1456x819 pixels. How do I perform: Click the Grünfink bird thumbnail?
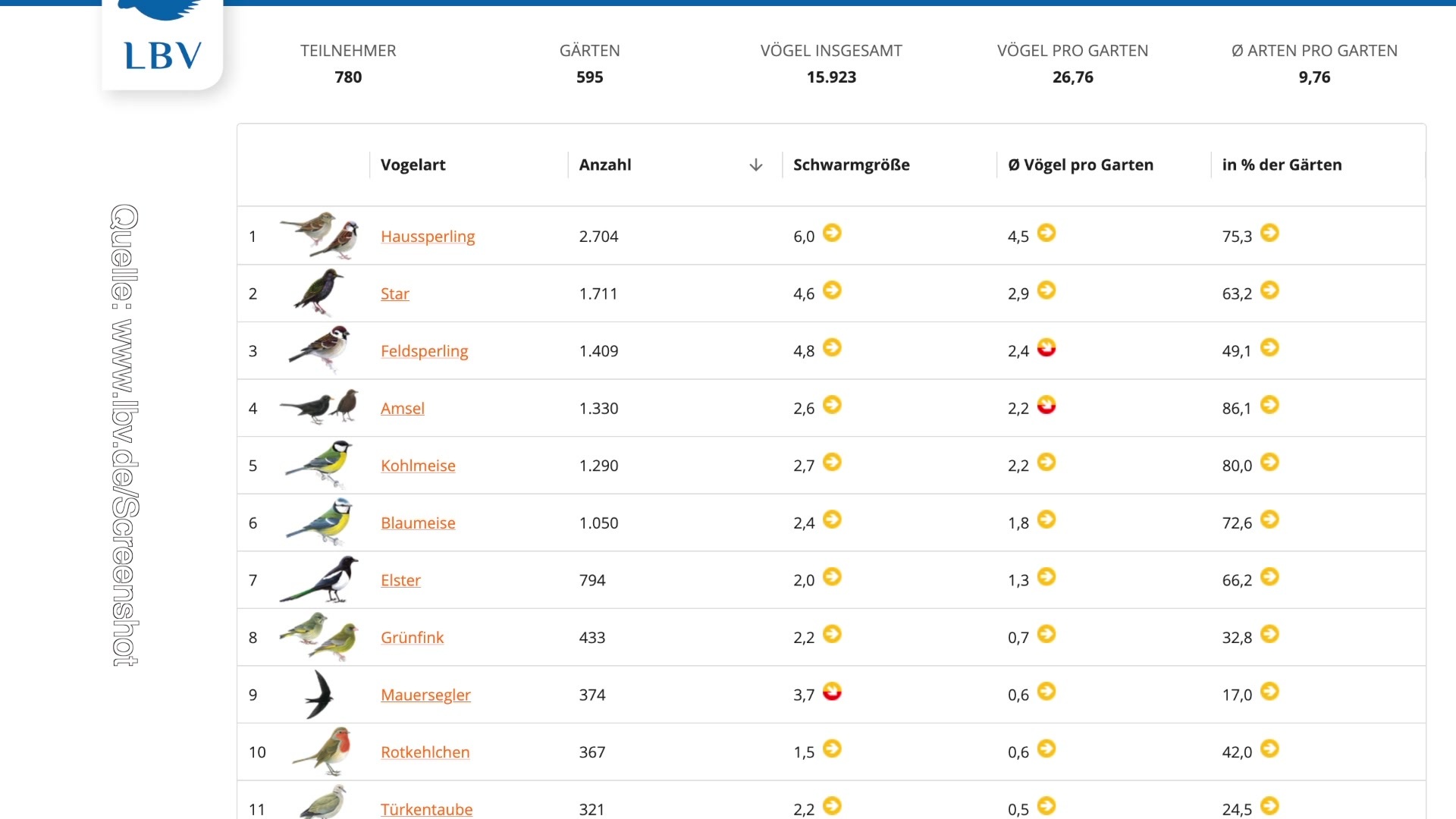pos(319,637)
